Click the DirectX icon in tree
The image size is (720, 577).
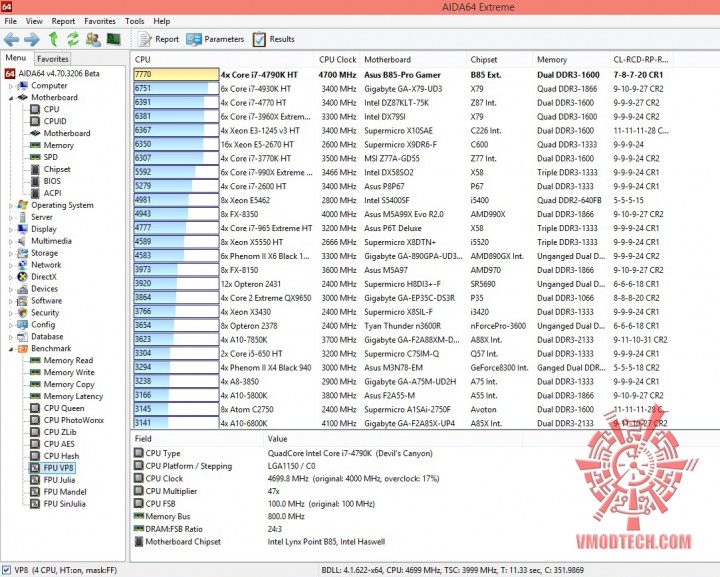tap(22, 277)
